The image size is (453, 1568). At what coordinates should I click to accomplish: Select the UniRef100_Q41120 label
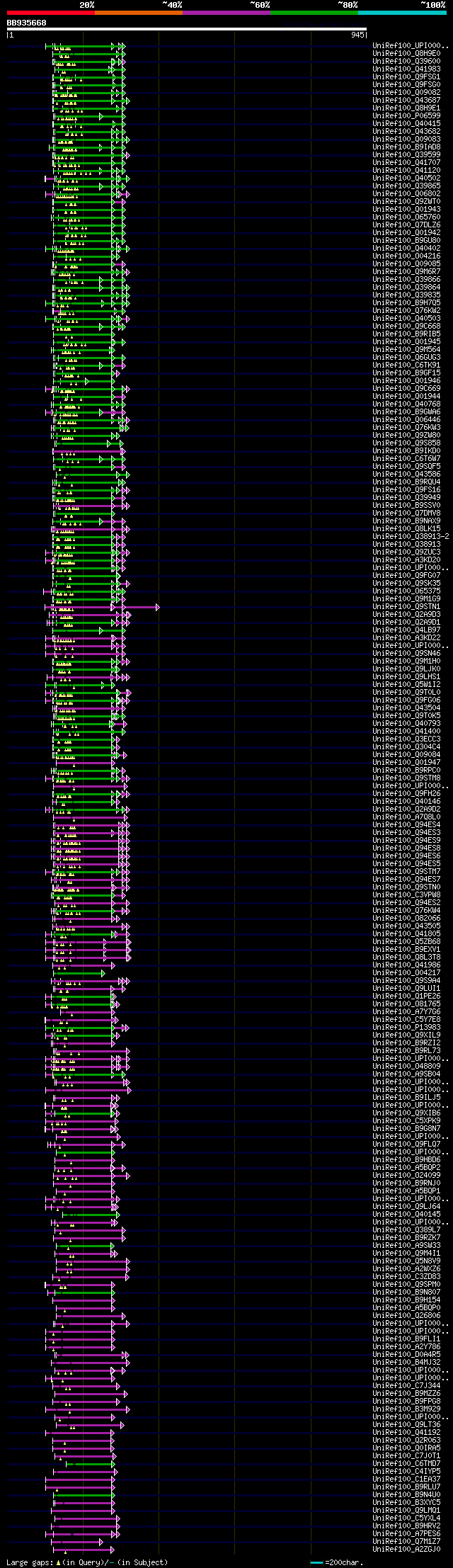pyautogui.click(x=406, y=170)
